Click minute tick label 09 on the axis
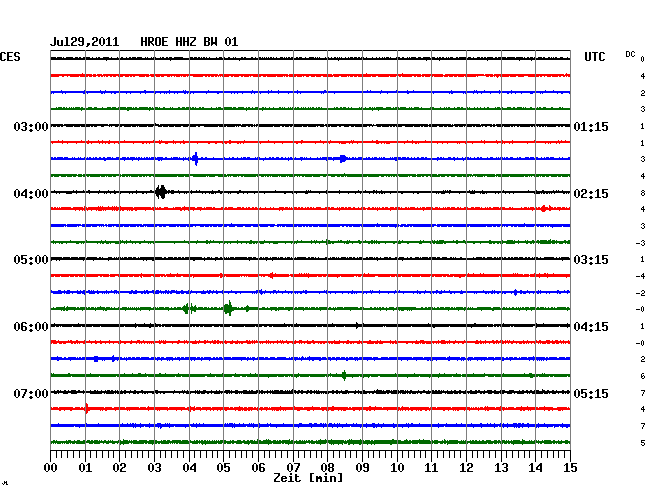This screenshot has width=650, height=494. click(x=362, y=468)
